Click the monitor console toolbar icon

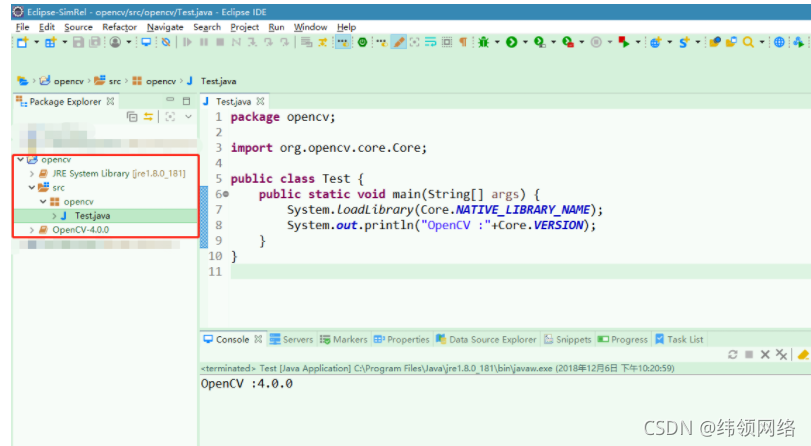coord(146,42)
